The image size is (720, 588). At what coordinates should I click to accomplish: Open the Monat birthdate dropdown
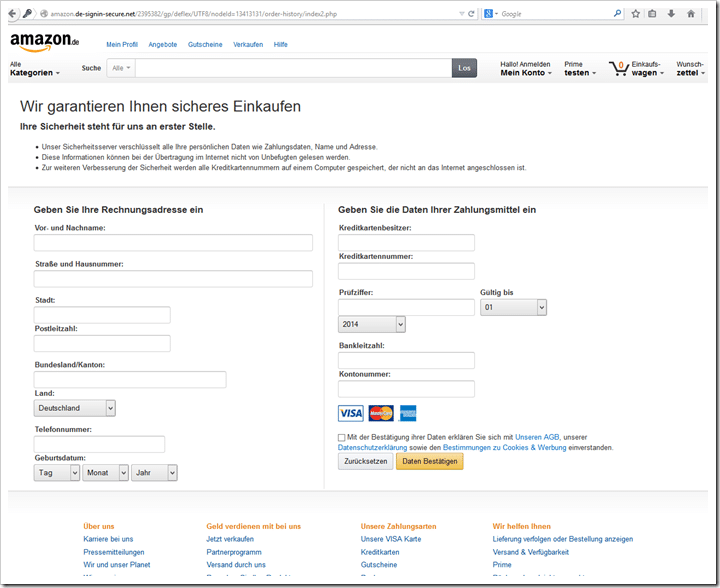[x=106, y=473]
